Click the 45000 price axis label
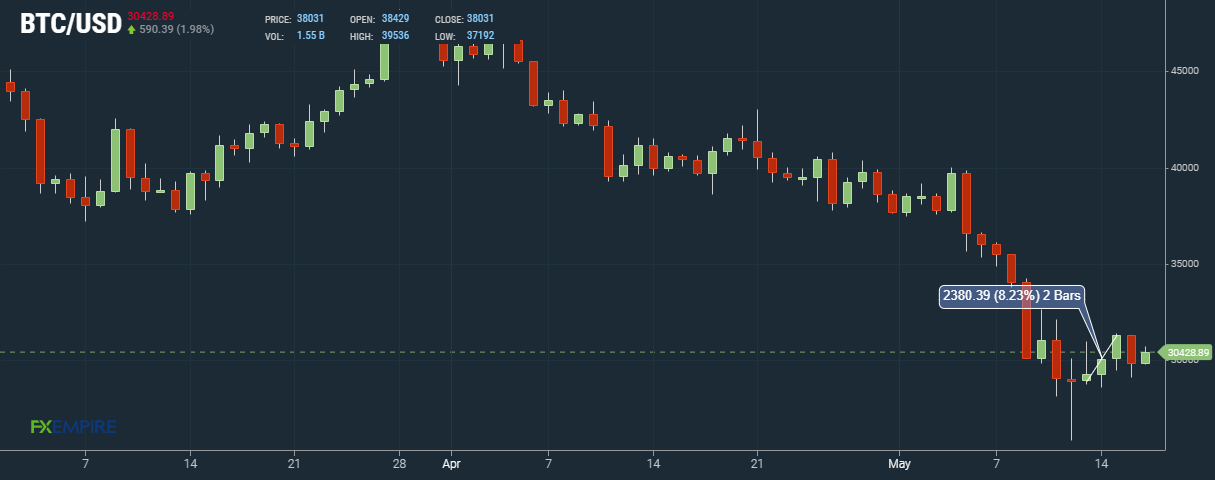 click(x=1185, y=71)
